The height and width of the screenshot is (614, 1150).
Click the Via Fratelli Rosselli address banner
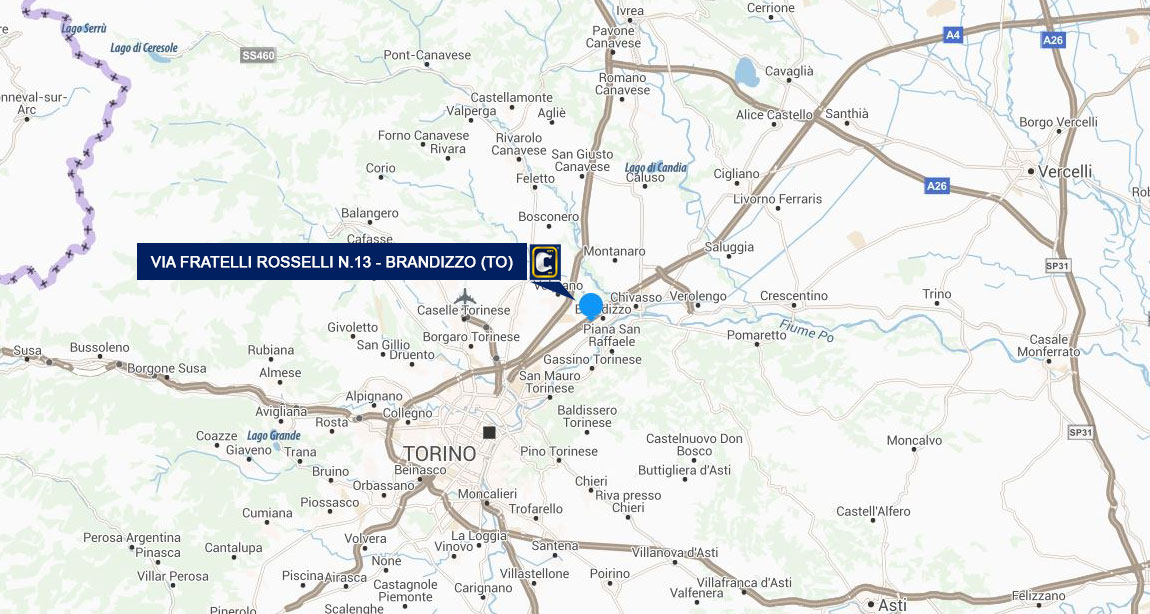(332, 262)
